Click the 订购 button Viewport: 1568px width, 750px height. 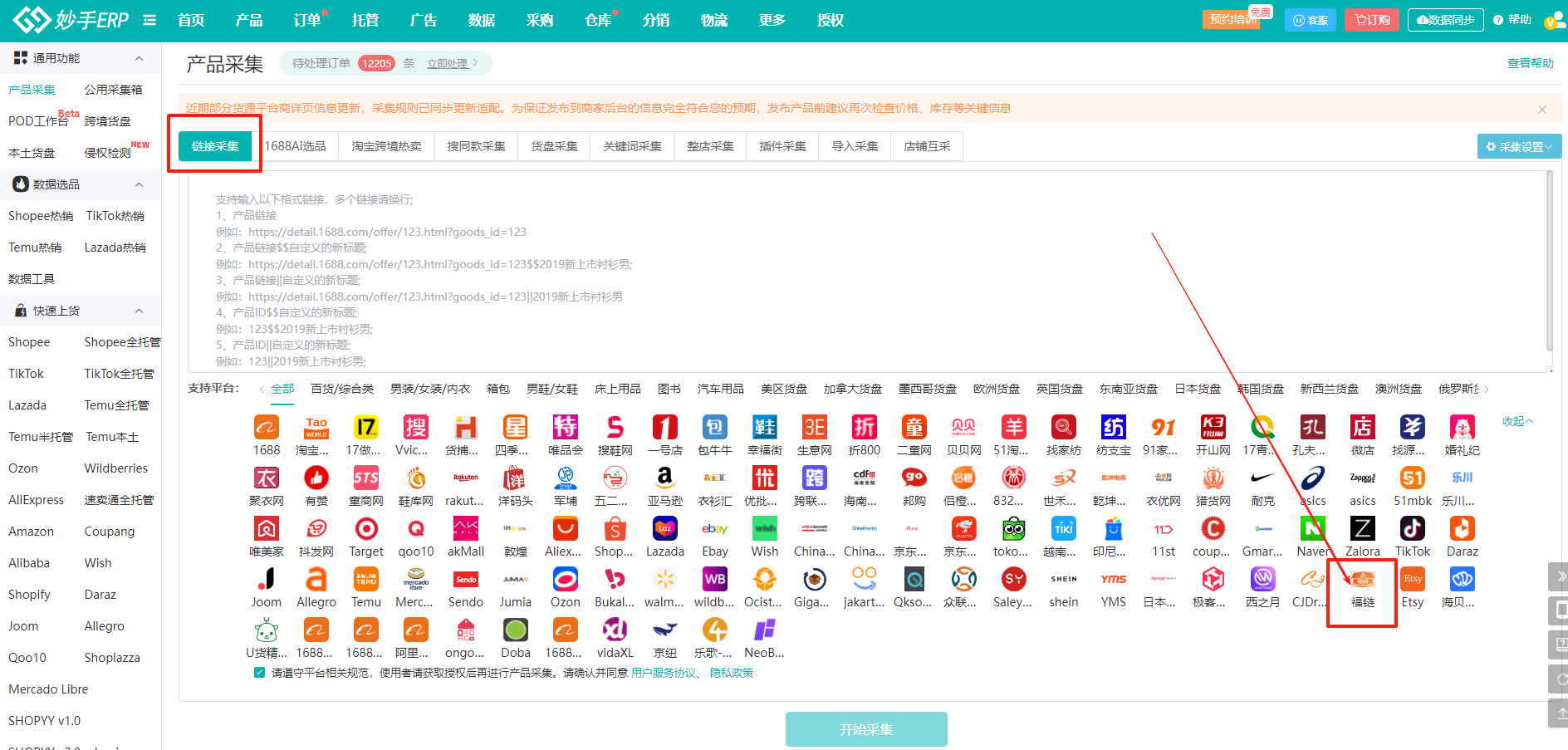click(1372, 20)
